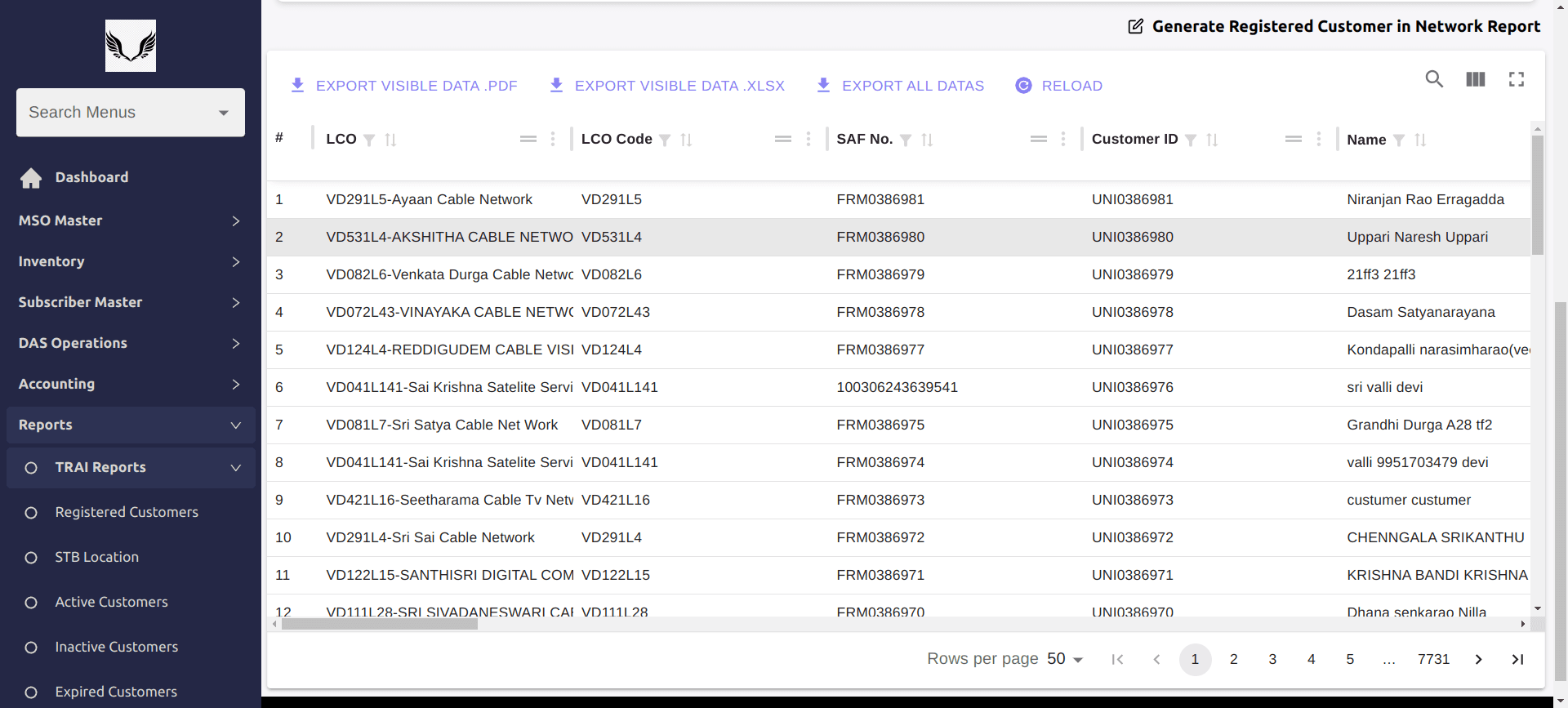
Task: Open the Search Menus dropdown
Action: (x=131, y=113)
